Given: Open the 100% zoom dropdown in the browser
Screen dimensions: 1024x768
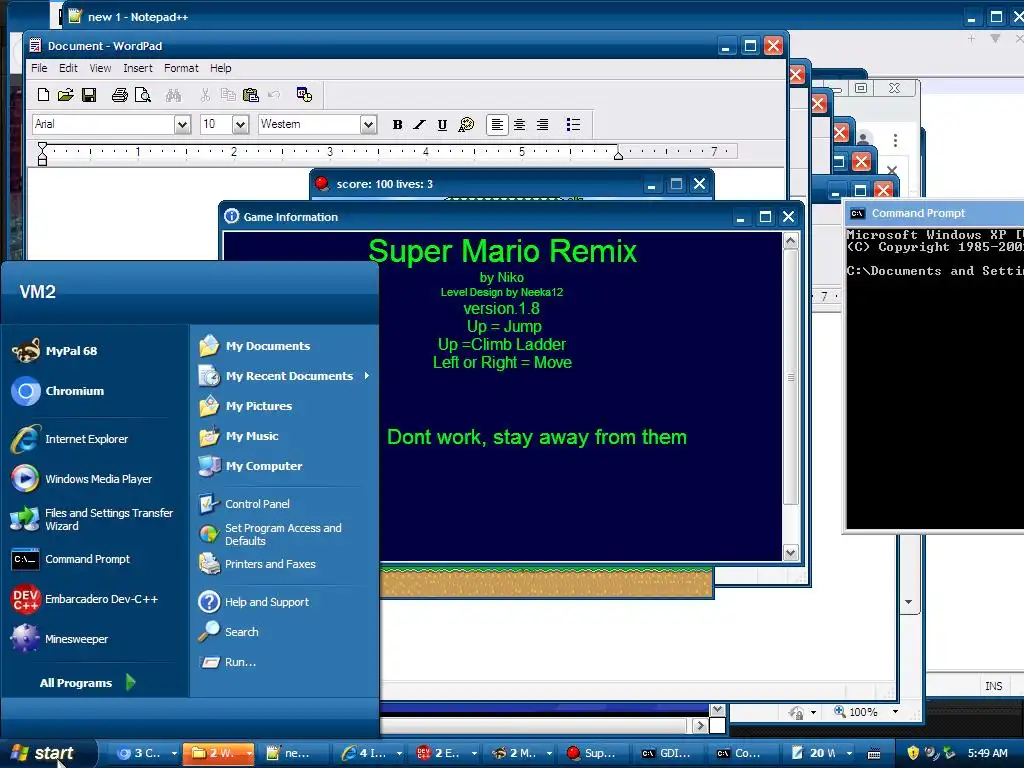Looking at the screenshot, I should 895,712.
